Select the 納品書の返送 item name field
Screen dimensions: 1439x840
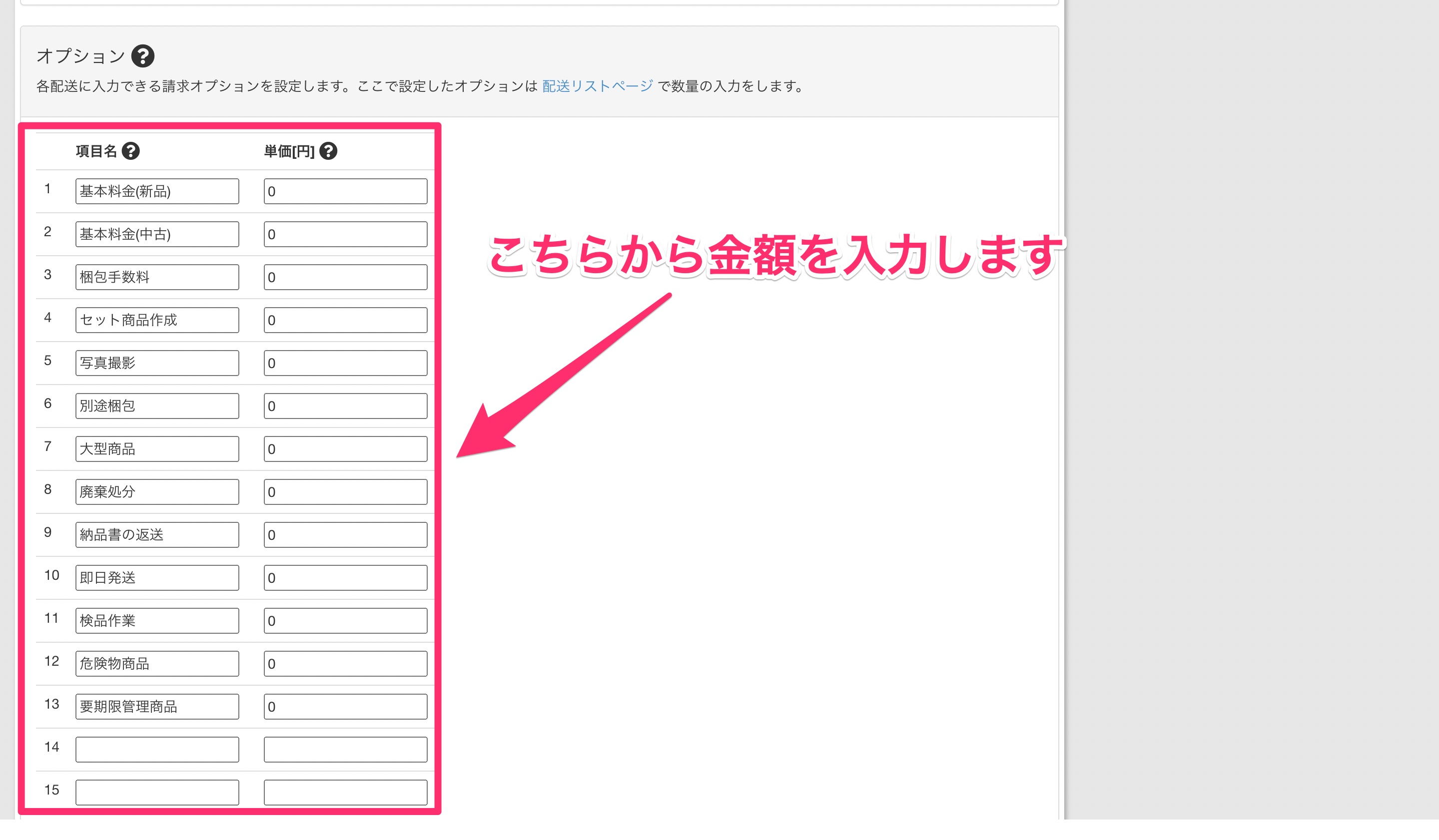pyautogui.click(x=157, y=535)
